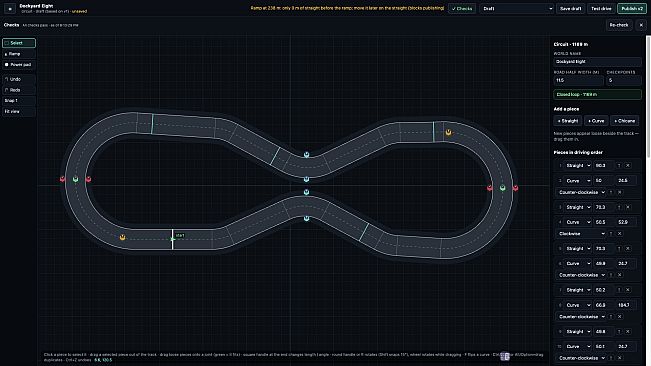Open piece 6 direction dropdown Counter-clockwise

tap(581, 275)
